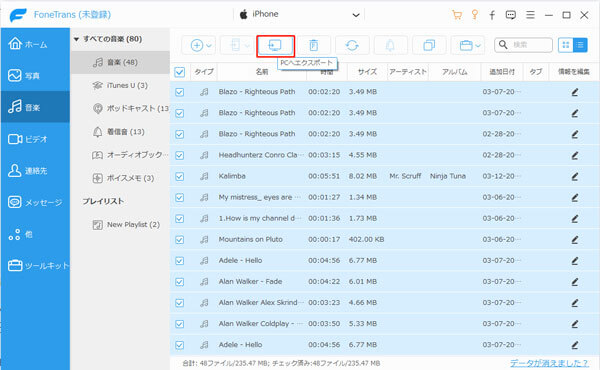Uncheck Alan Walker Coldplay checkbox

tap(179, 324)
